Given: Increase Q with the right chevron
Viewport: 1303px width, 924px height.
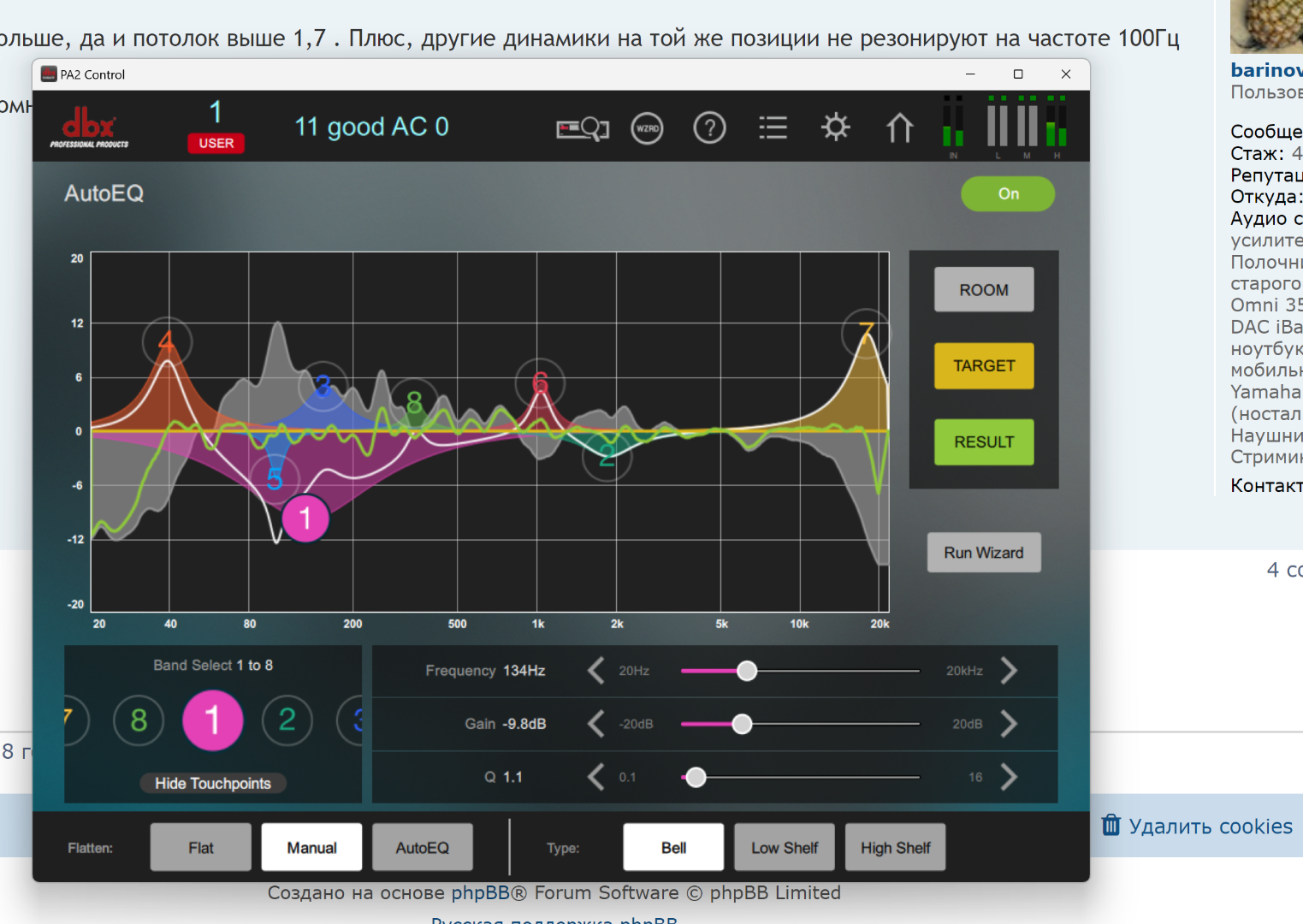Looking at the screenshot, I should (1010, 777).
